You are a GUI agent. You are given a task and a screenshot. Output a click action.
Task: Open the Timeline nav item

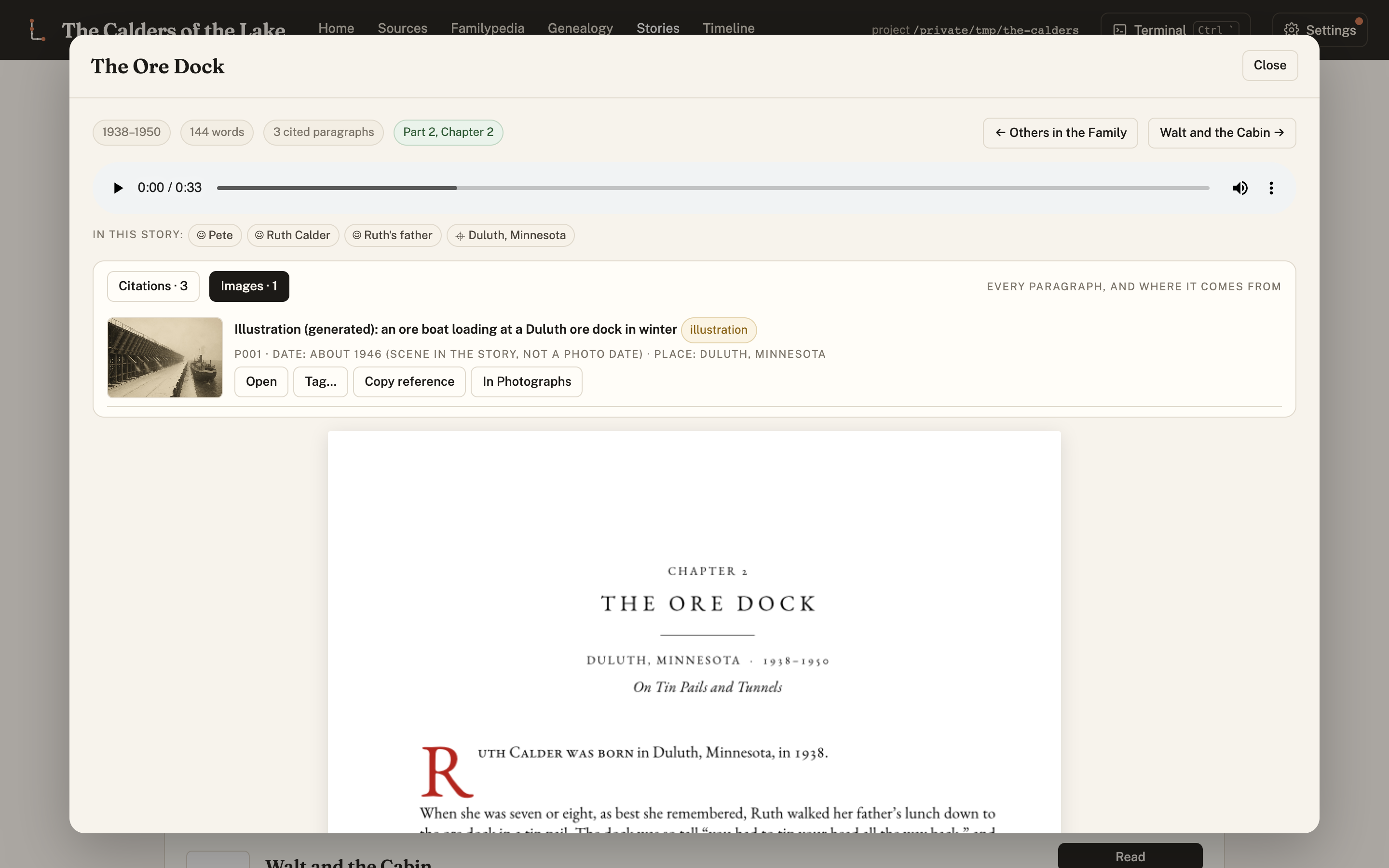coord(728,28)
